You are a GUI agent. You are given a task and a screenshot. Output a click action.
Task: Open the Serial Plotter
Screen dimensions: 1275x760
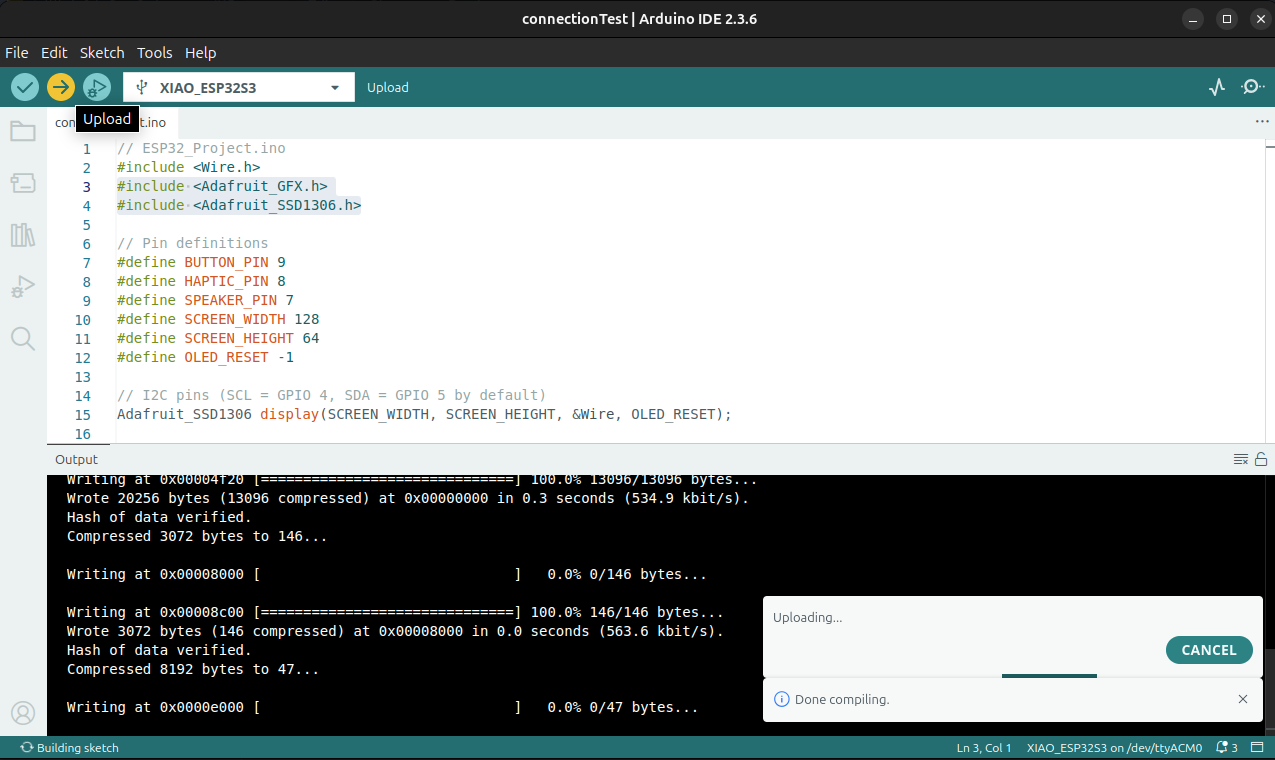(x=1216, y=87)
